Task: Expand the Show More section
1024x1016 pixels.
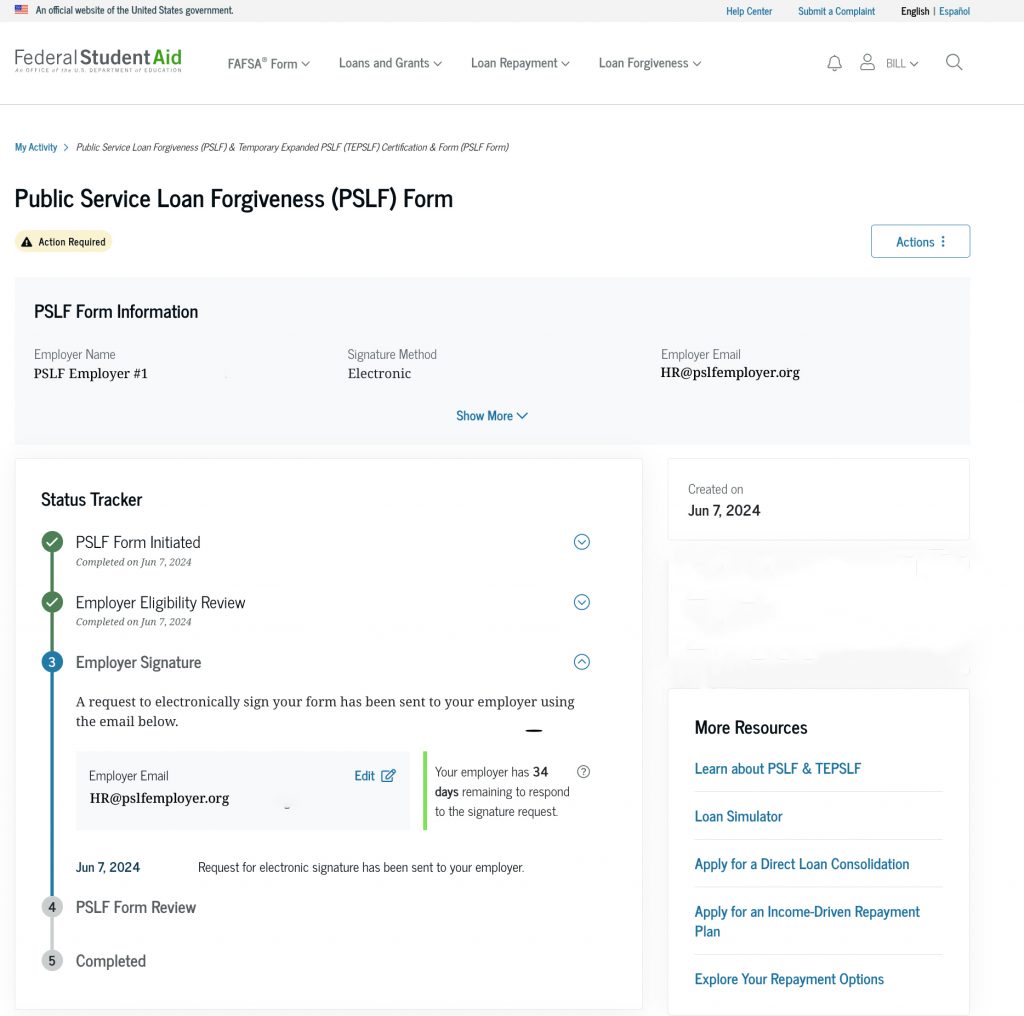Action: [x=491, y=415]
